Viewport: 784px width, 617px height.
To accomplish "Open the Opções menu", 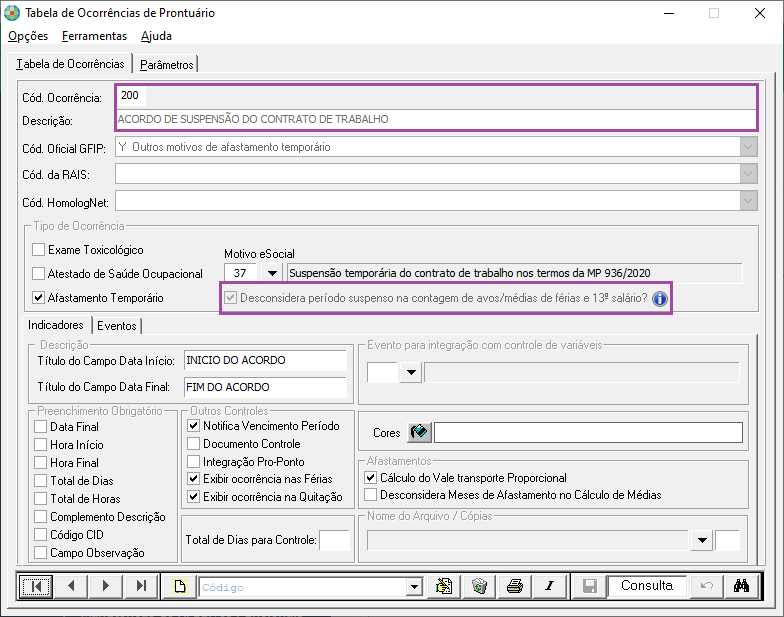I will coord(28,36).
